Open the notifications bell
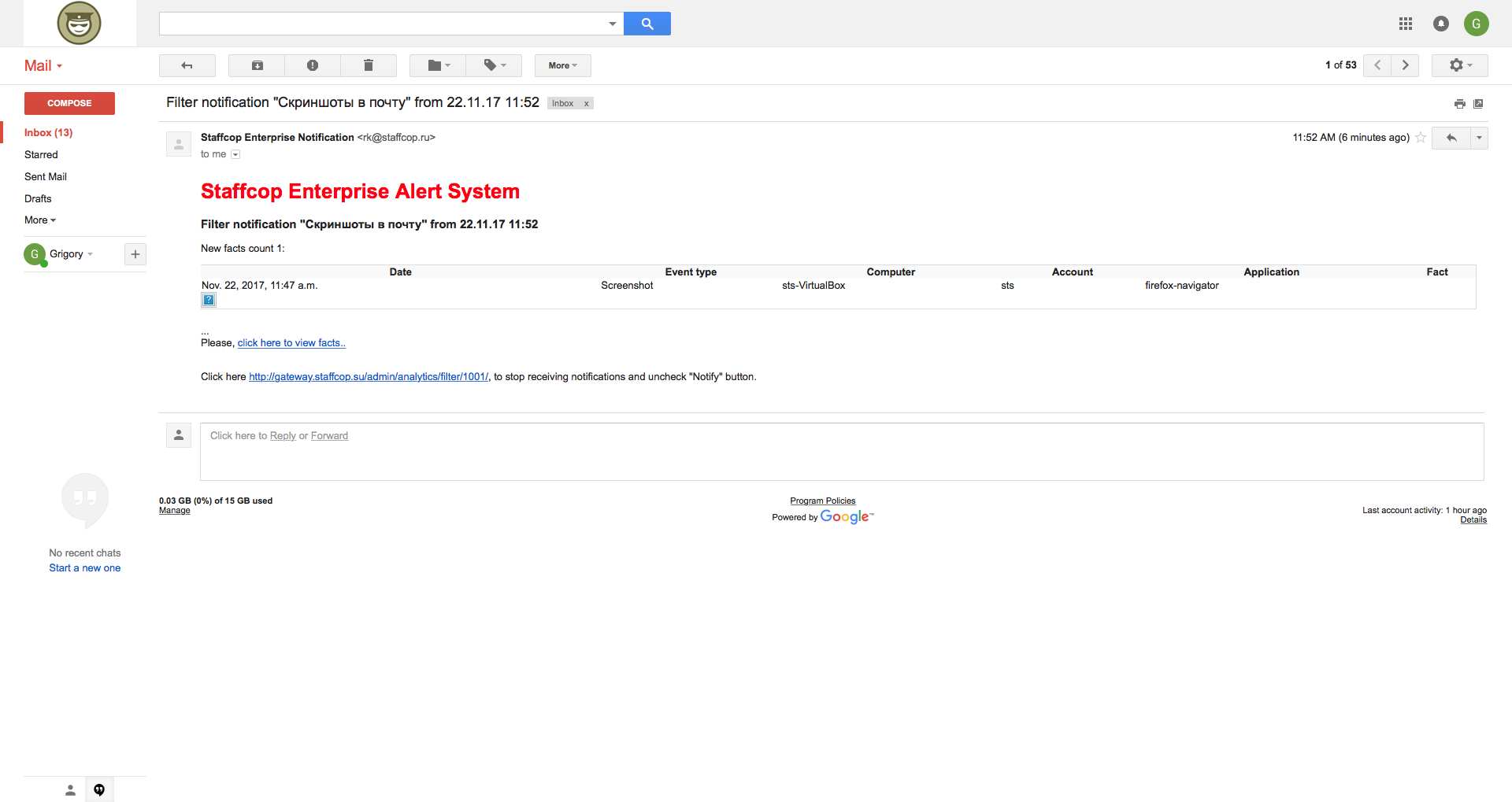 click(1440, 24)
